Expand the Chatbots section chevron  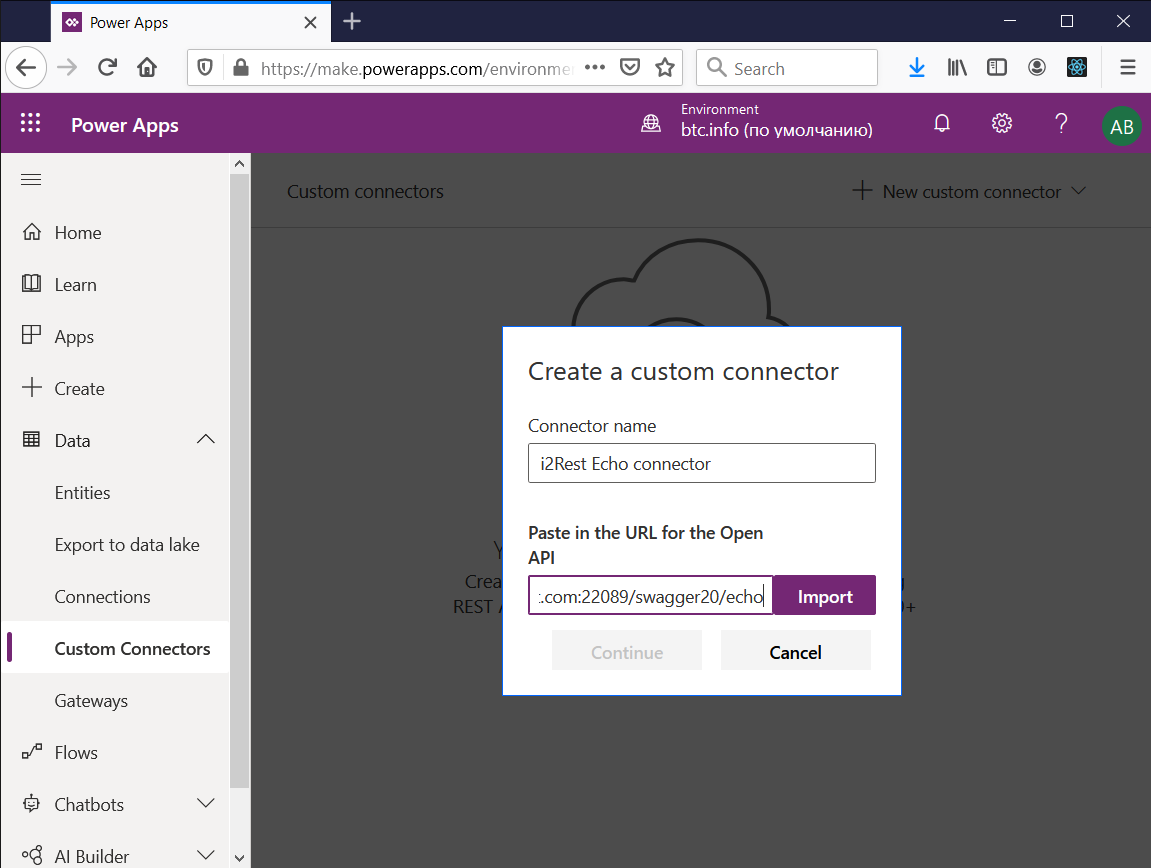click(x=206, y=803)
